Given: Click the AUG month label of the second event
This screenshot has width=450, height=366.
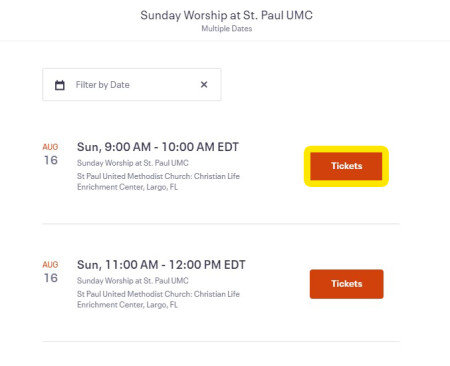Looking at the screenshot, I should point(50,265).
